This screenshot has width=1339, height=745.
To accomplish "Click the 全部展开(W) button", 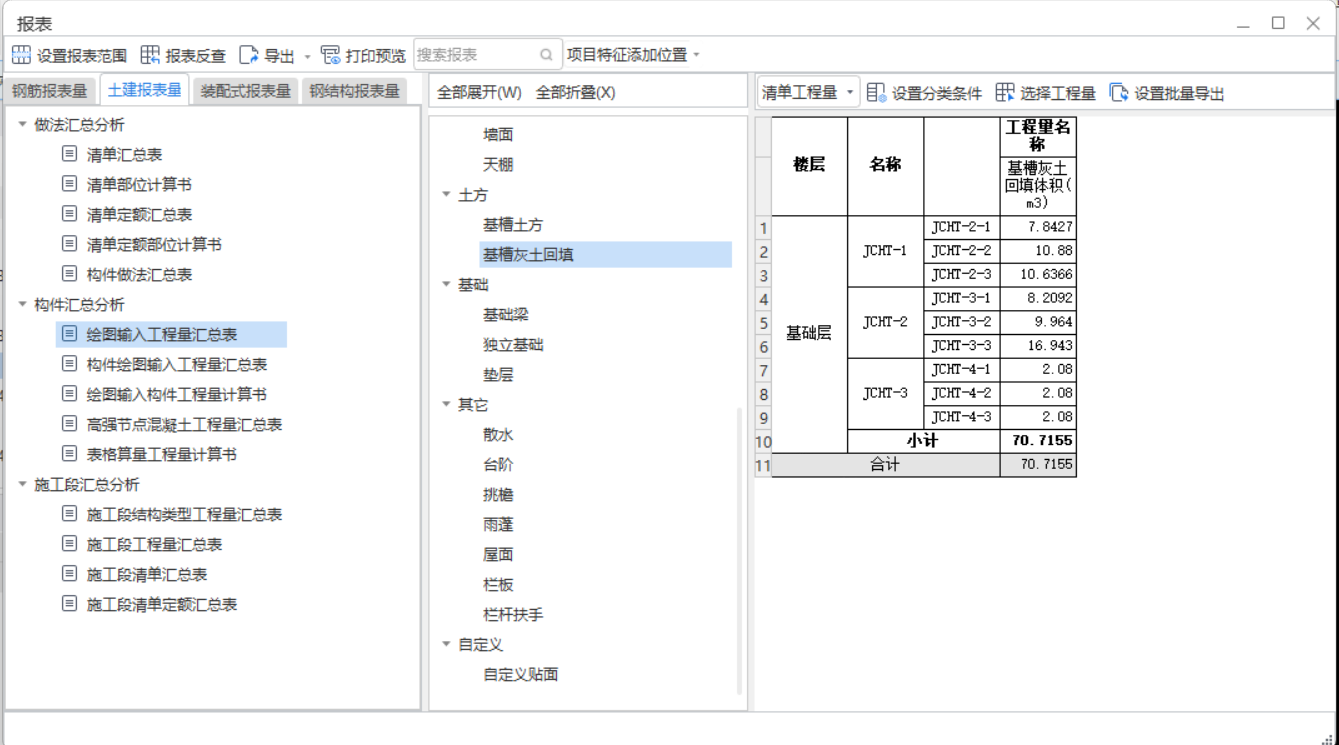I will pyautogui.click(x=479, y=92).
